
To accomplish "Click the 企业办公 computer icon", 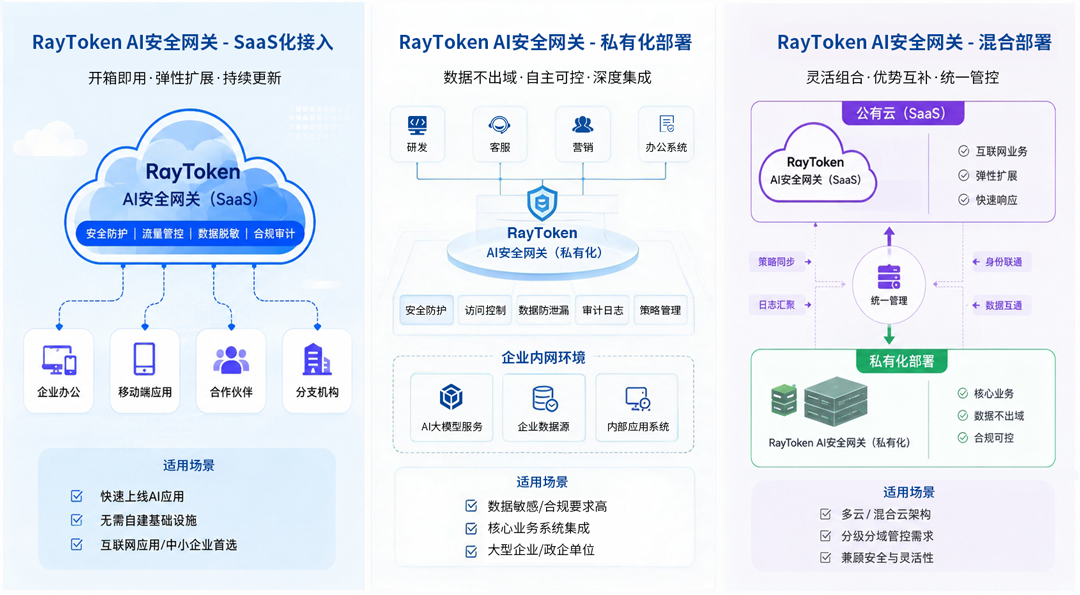I will pyautogui.click(x=59, y=359).
